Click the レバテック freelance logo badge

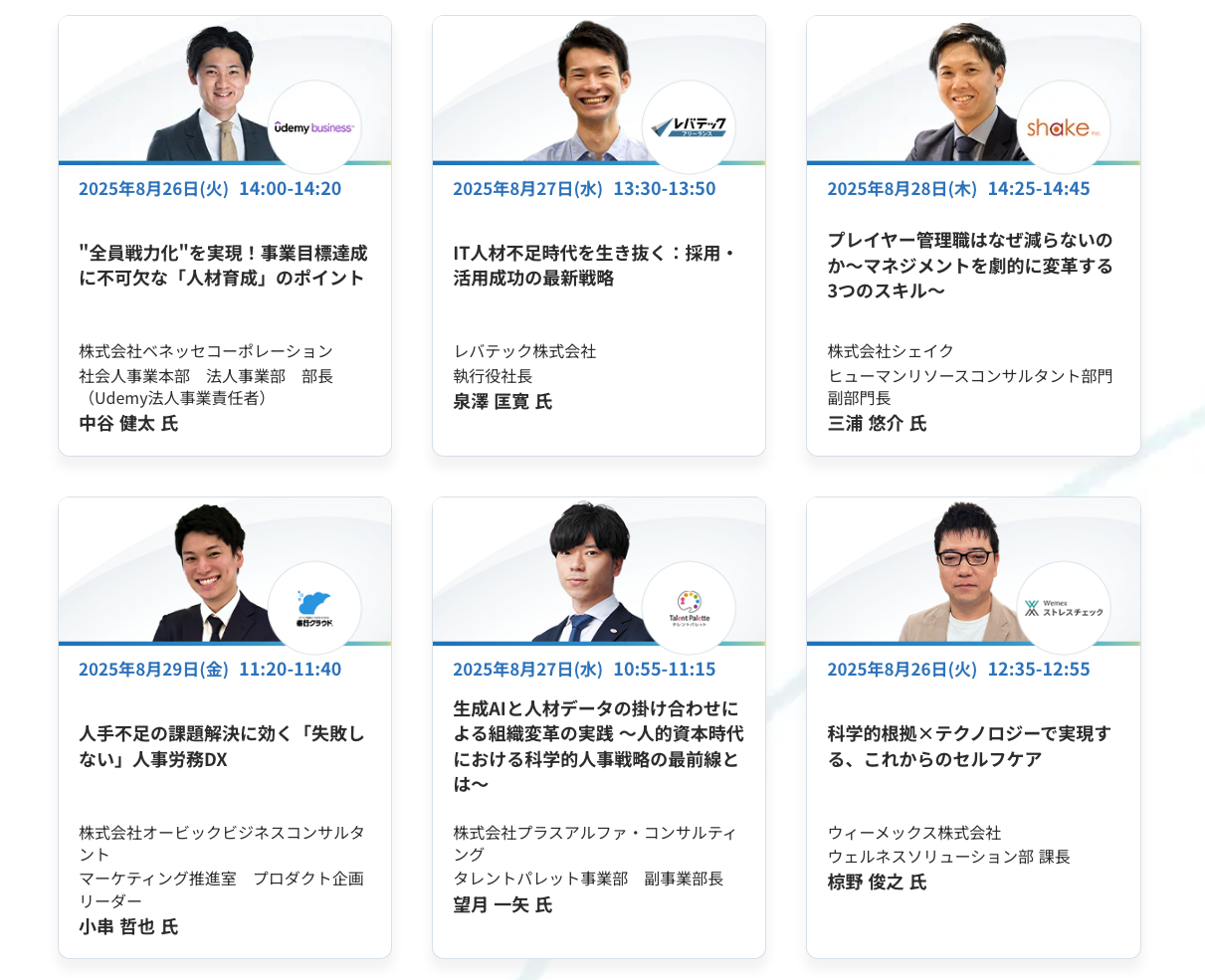tap(689, 127)
